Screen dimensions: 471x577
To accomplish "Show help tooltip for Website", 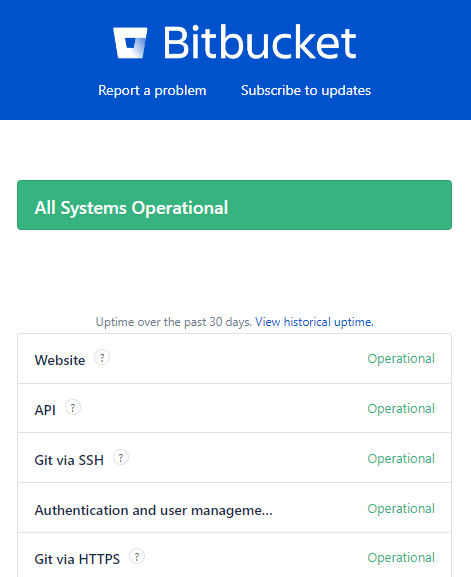I will pyautogui.click(x=102, y=357).
